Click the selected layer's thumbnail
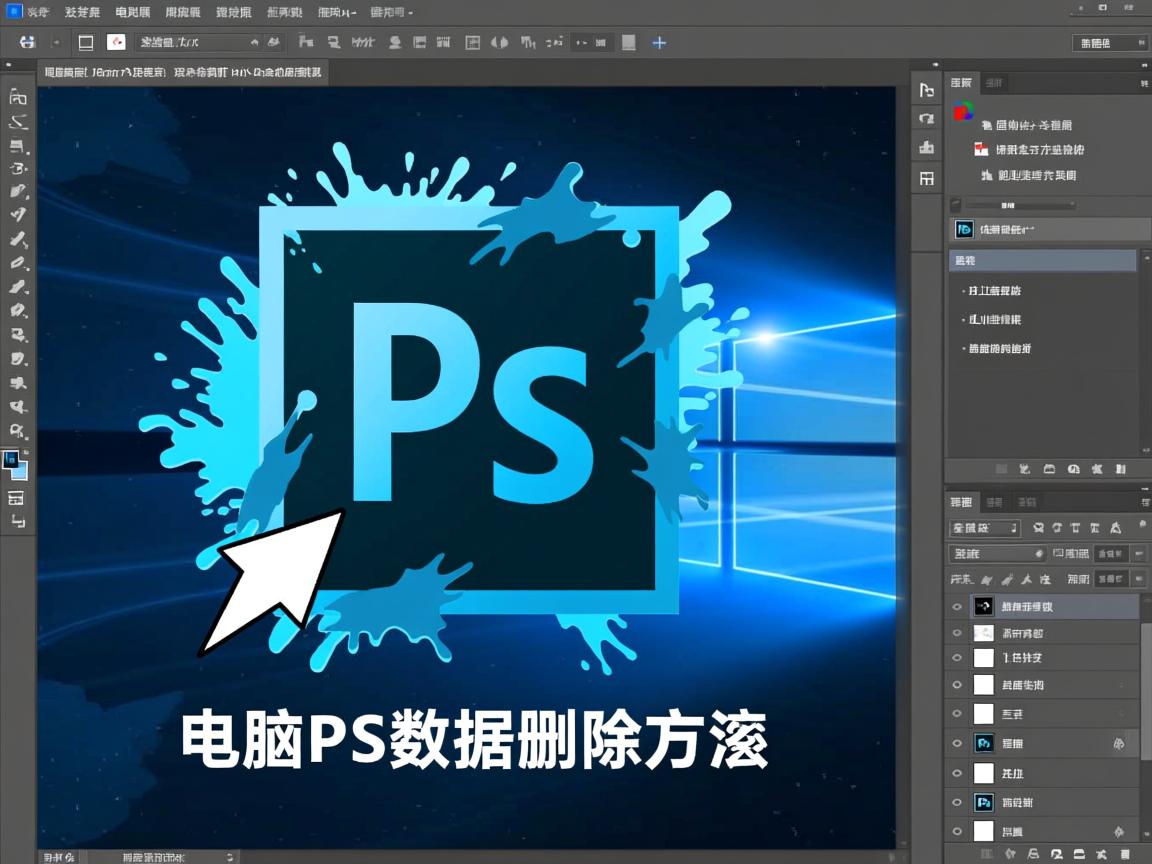The image size is (1152, 864). point(983,606)
